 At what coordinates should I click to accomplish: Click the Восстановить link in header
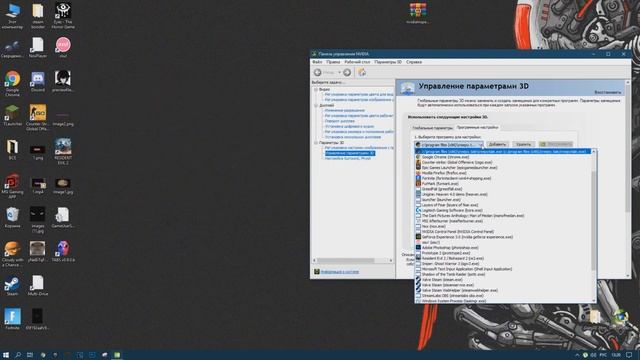(607, 92)
